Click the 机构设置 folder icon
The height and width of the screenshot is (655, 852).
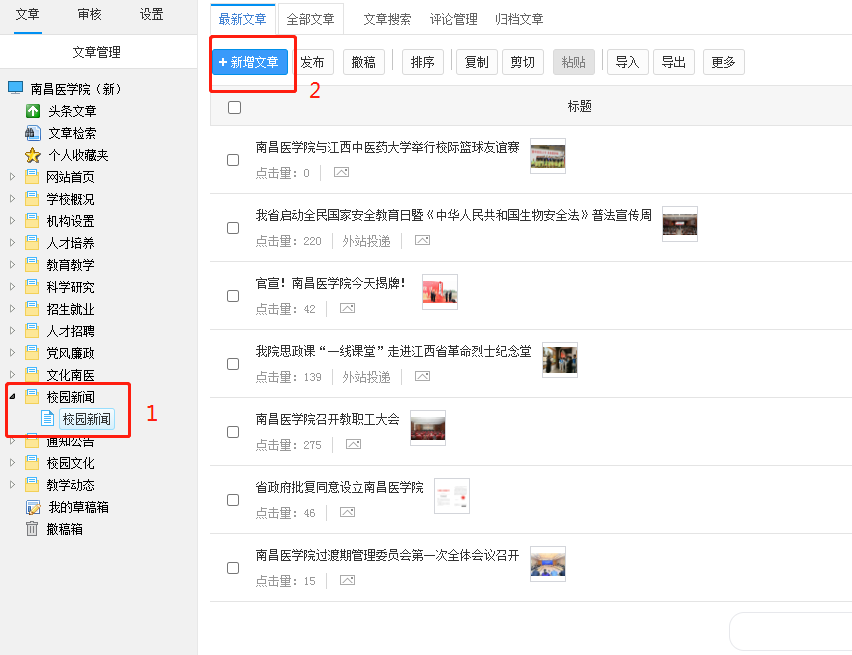[32, 221]
